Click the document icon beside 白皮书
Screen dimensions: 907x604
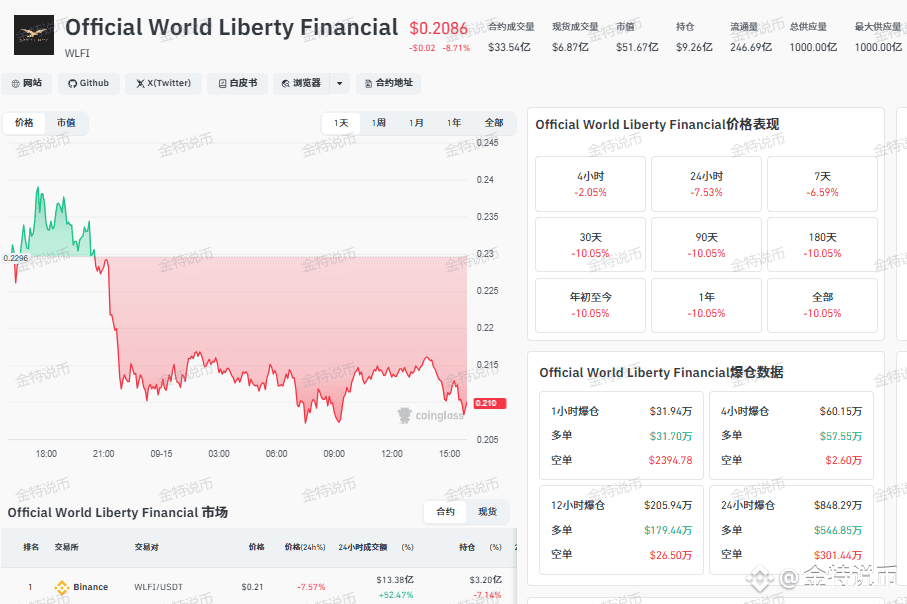pyautogui.click(x=222, y=84)
